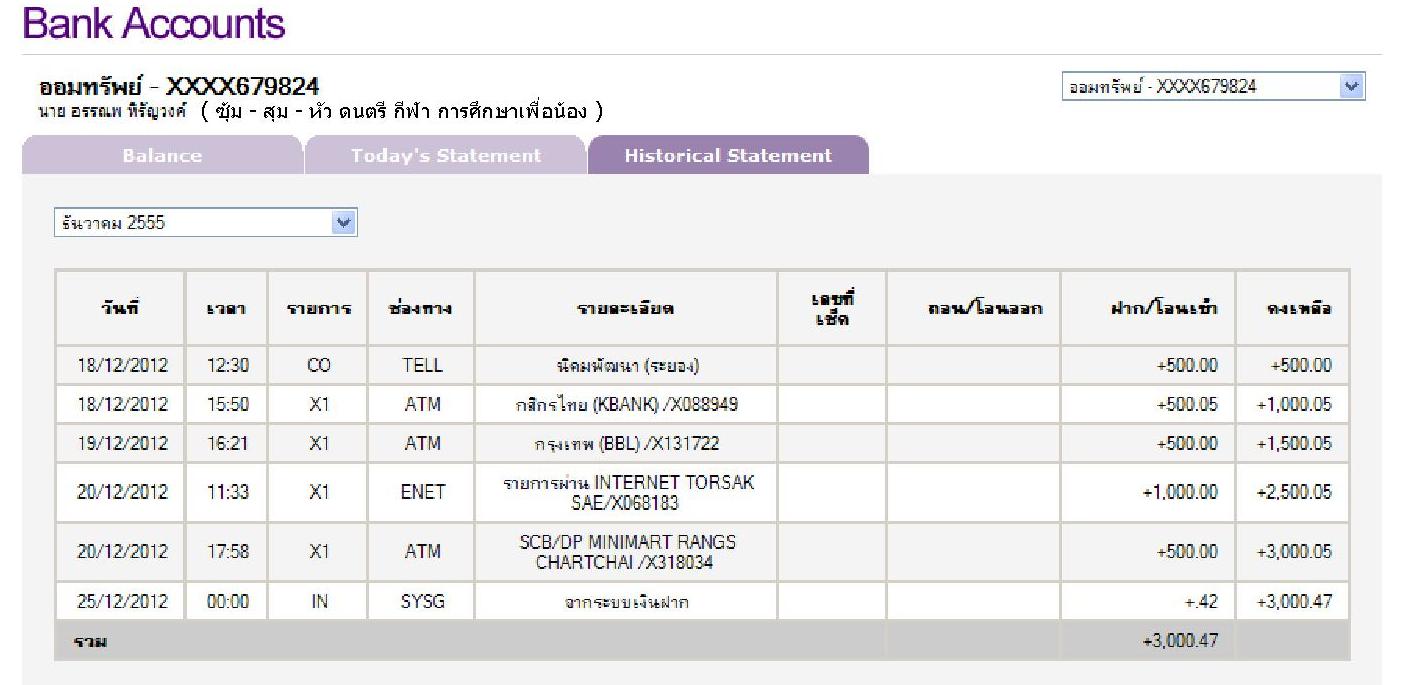Click the INTERNET TORSAK SAE/X068183 entry
Viewport: 1401px width, 685px height.
627,492
